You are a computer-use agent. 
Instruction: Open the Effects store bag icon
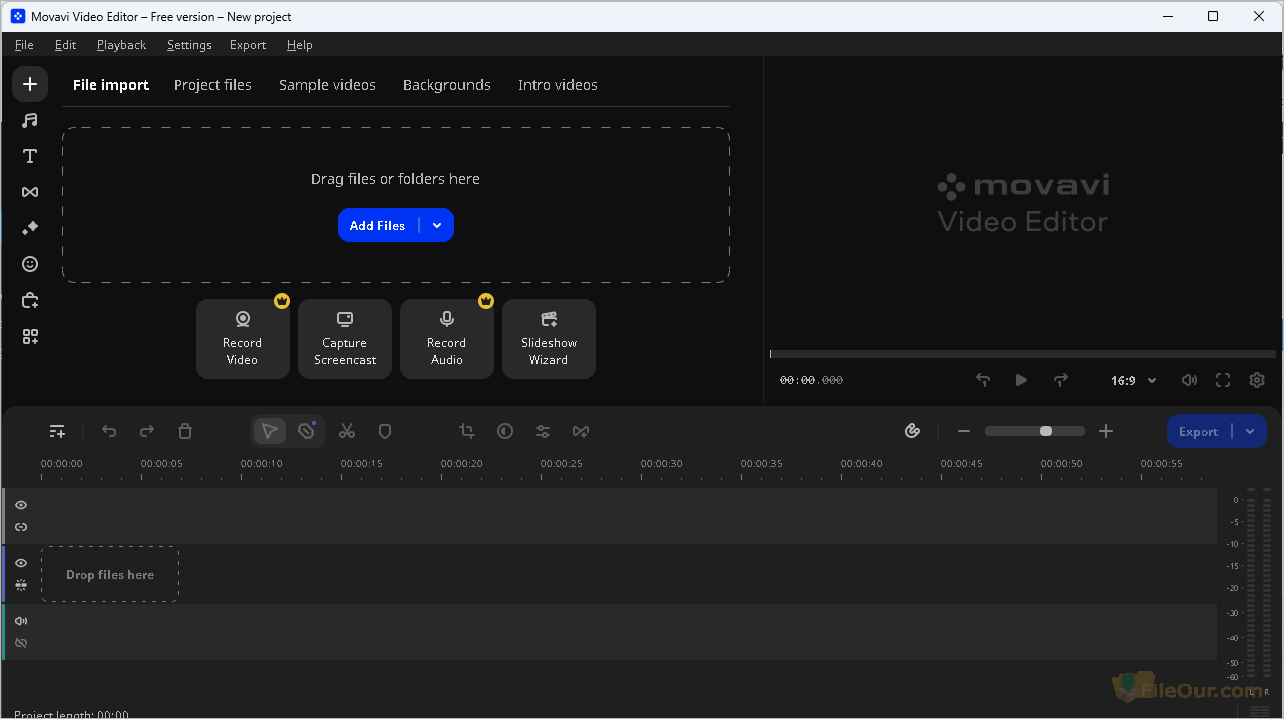pyautogui.click(x=30, y=300)
